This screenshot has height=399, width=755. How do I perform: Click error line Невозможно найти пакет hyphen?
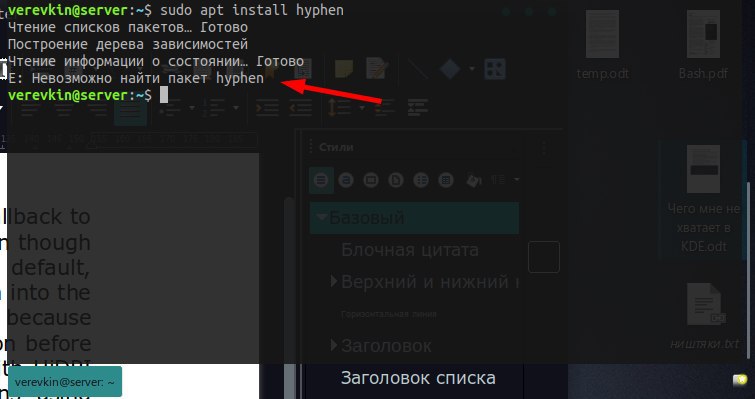(x=136, y=78)
